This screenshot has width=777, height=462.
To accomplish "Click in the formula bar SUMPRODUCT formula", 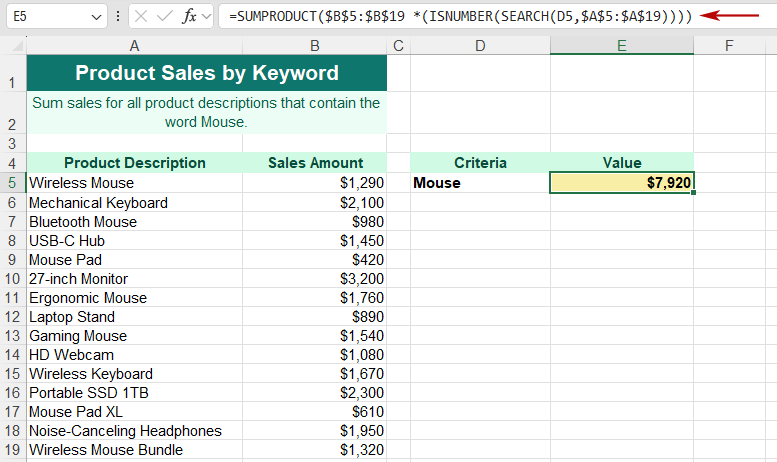I will 460,16.
